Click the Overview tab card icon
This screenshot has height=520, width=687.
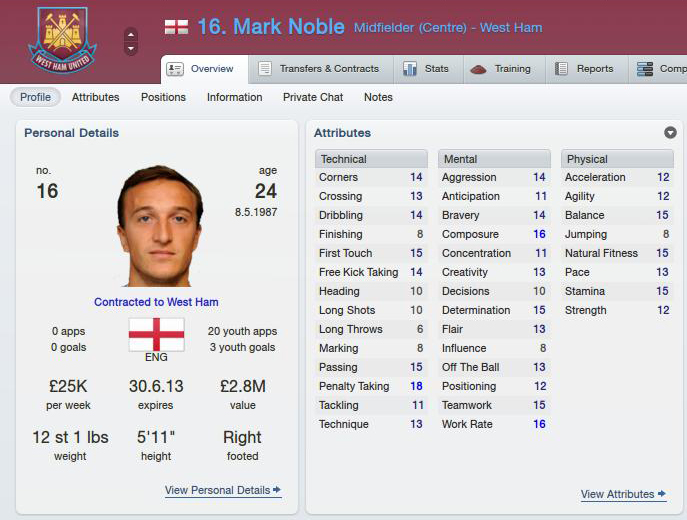[x=175, y=69]
